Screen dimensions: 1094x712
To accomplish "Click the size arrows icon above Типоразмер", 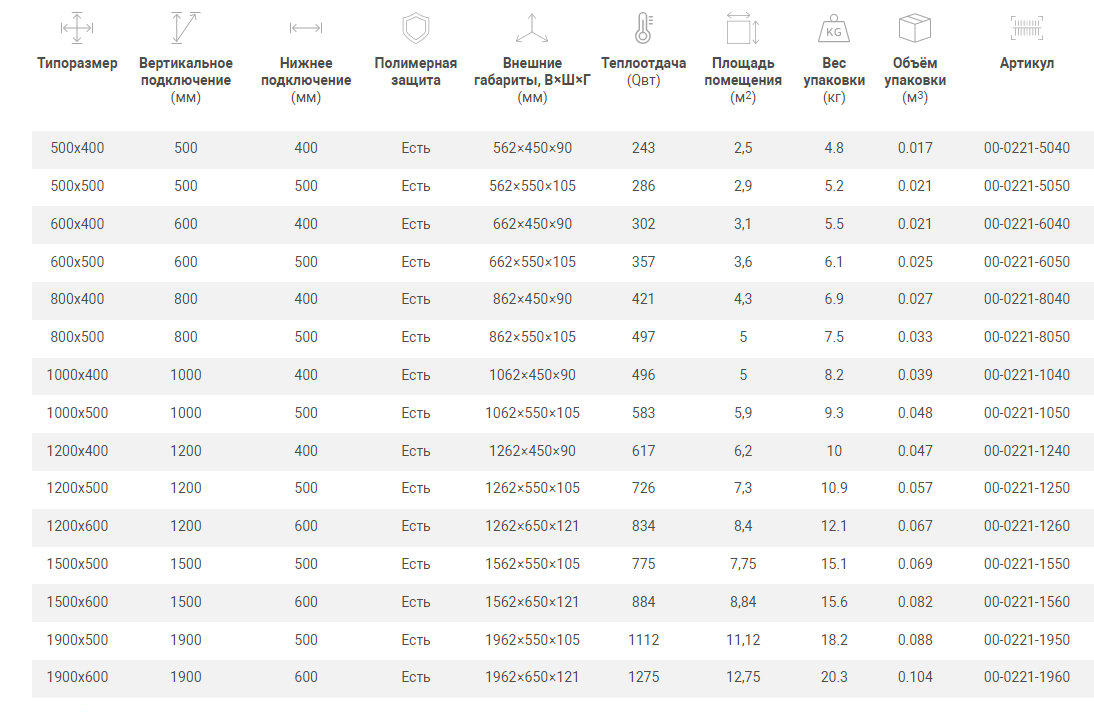I will (77, 27).
